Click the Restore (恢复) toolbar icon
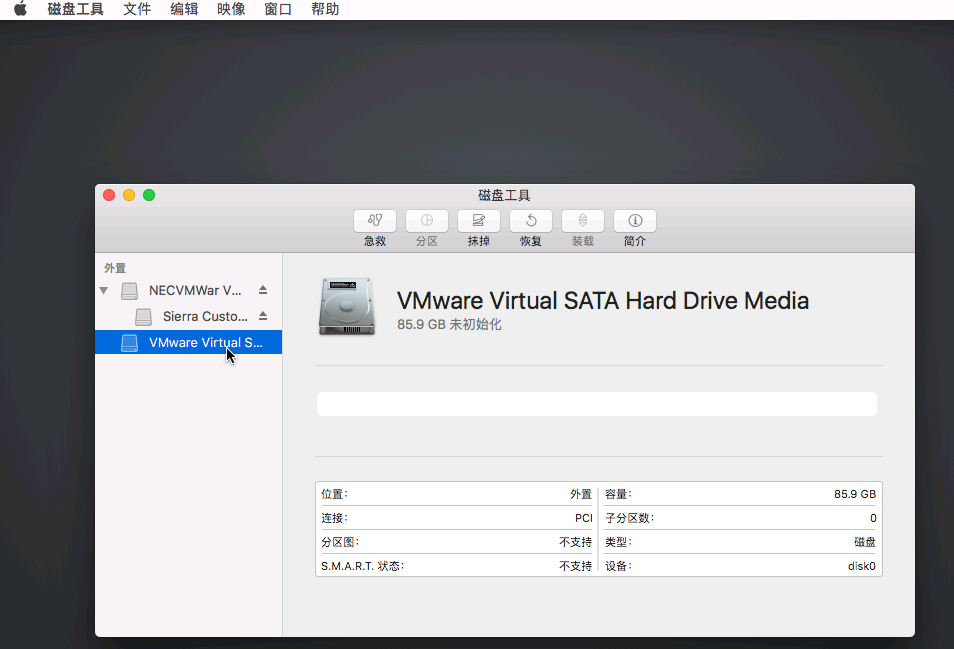The image size is (954, 649). coord(531,221)
